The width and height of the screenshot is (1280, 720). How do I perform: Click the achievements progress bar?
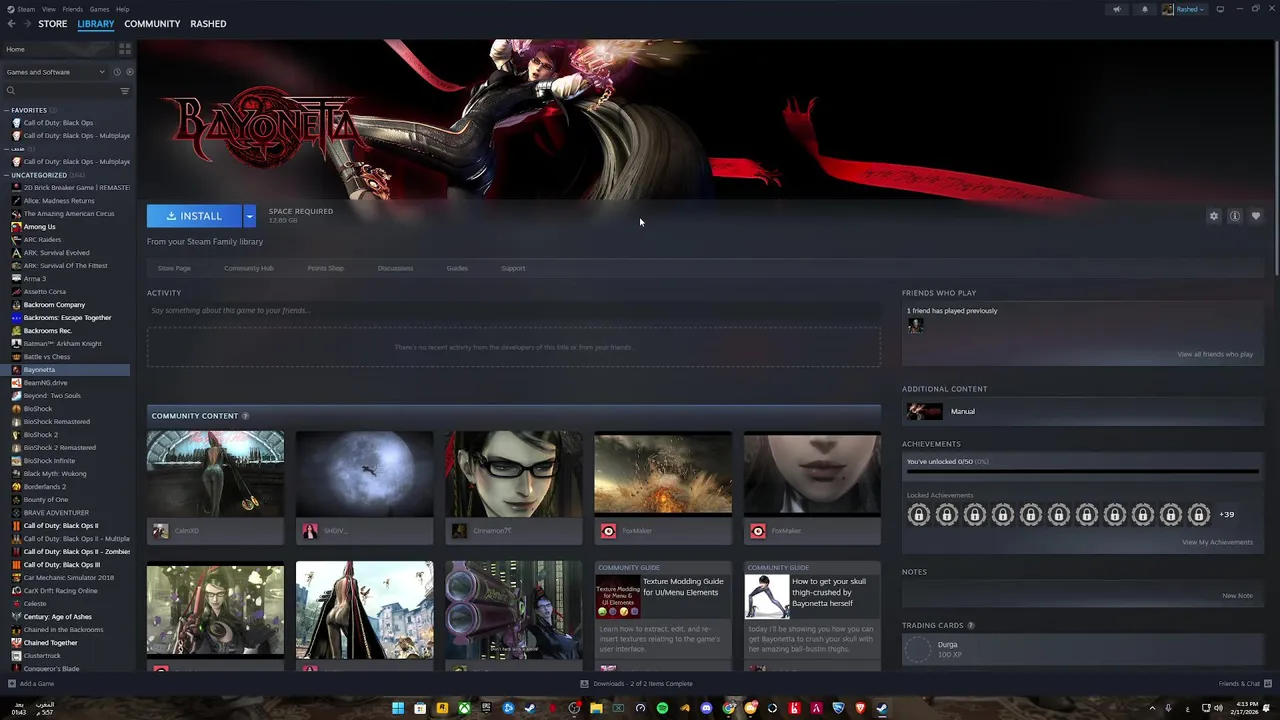click(x=1082, y=471)
